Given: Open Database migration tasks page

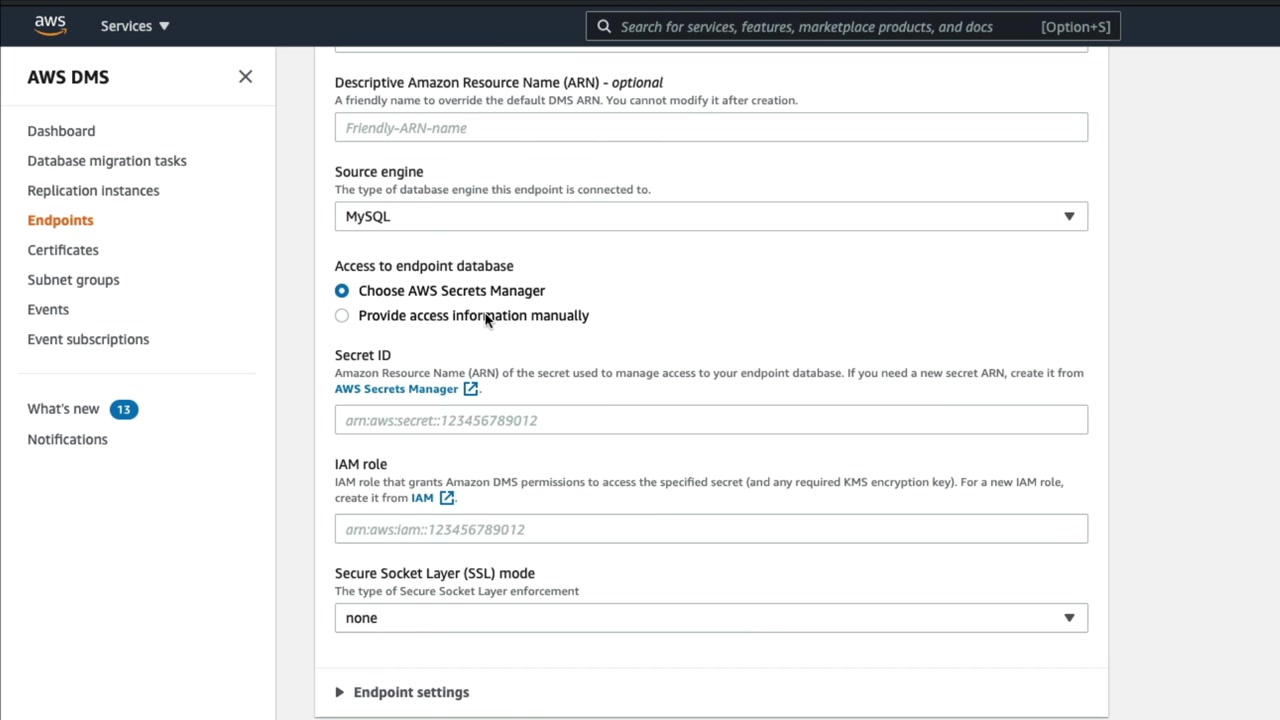Looking at the screenshot, I should 107,161.
